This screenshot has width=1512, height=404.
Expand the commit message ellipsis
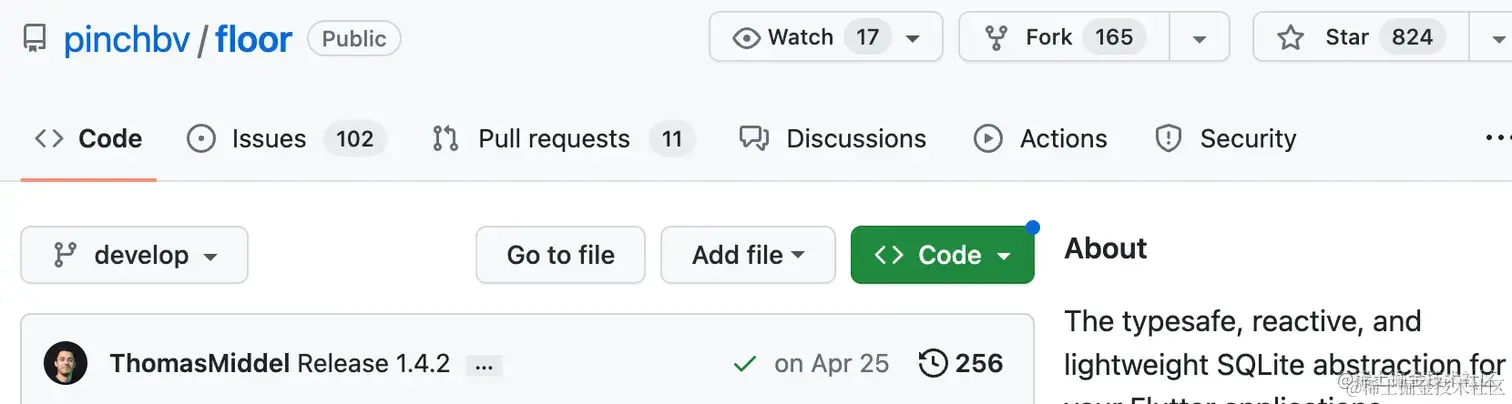pos(484,366)
